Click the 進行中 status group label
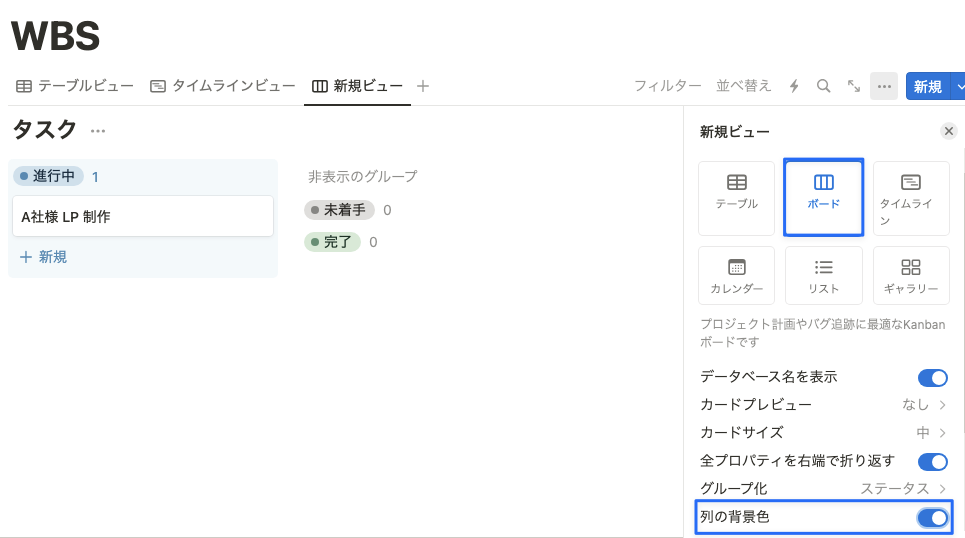The height and width of the screenshot is (538, 965). coord(48,176)
